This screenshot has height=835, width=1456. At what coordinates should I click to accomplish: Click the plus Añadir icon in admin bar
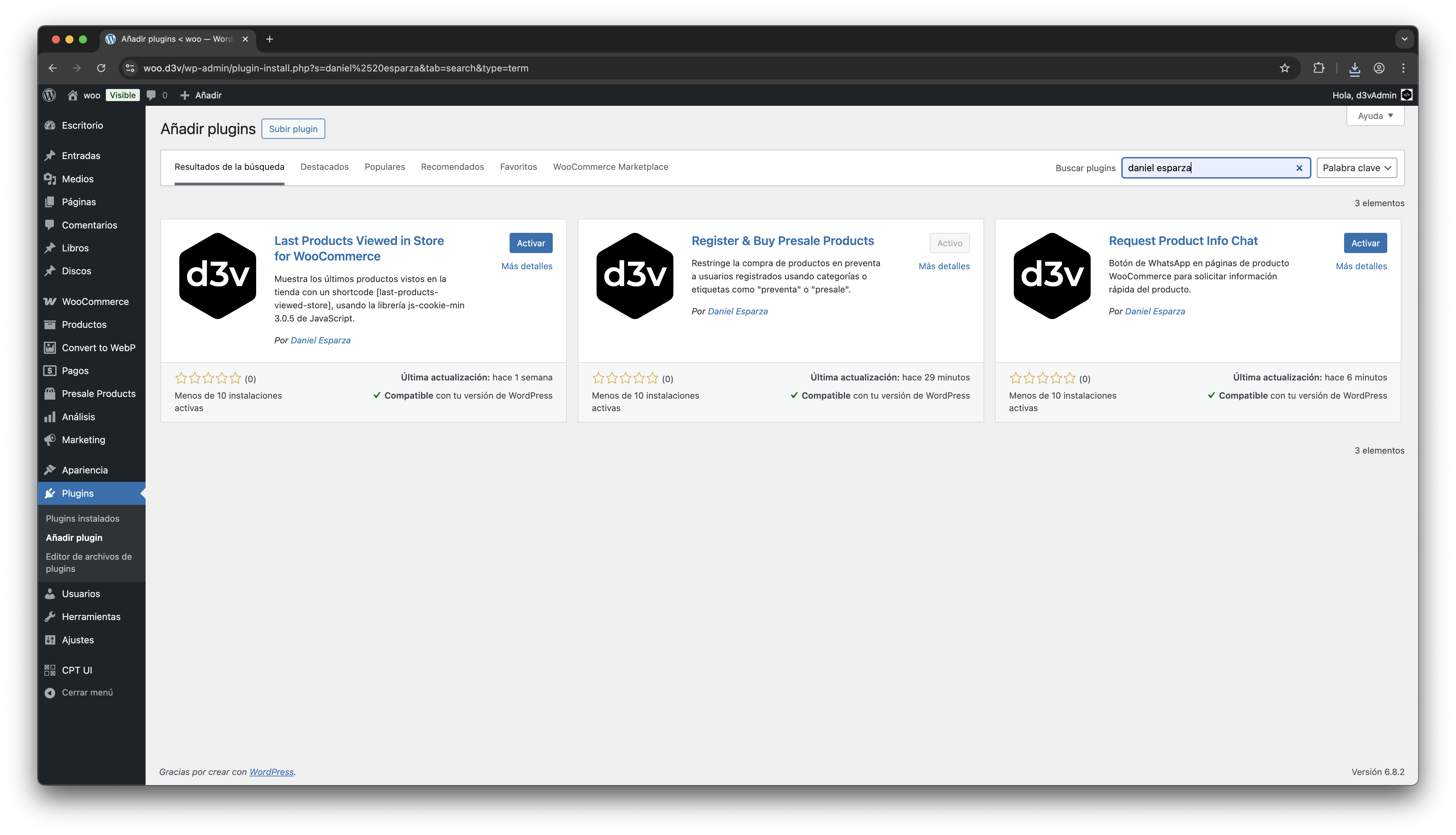coord(185,95)
